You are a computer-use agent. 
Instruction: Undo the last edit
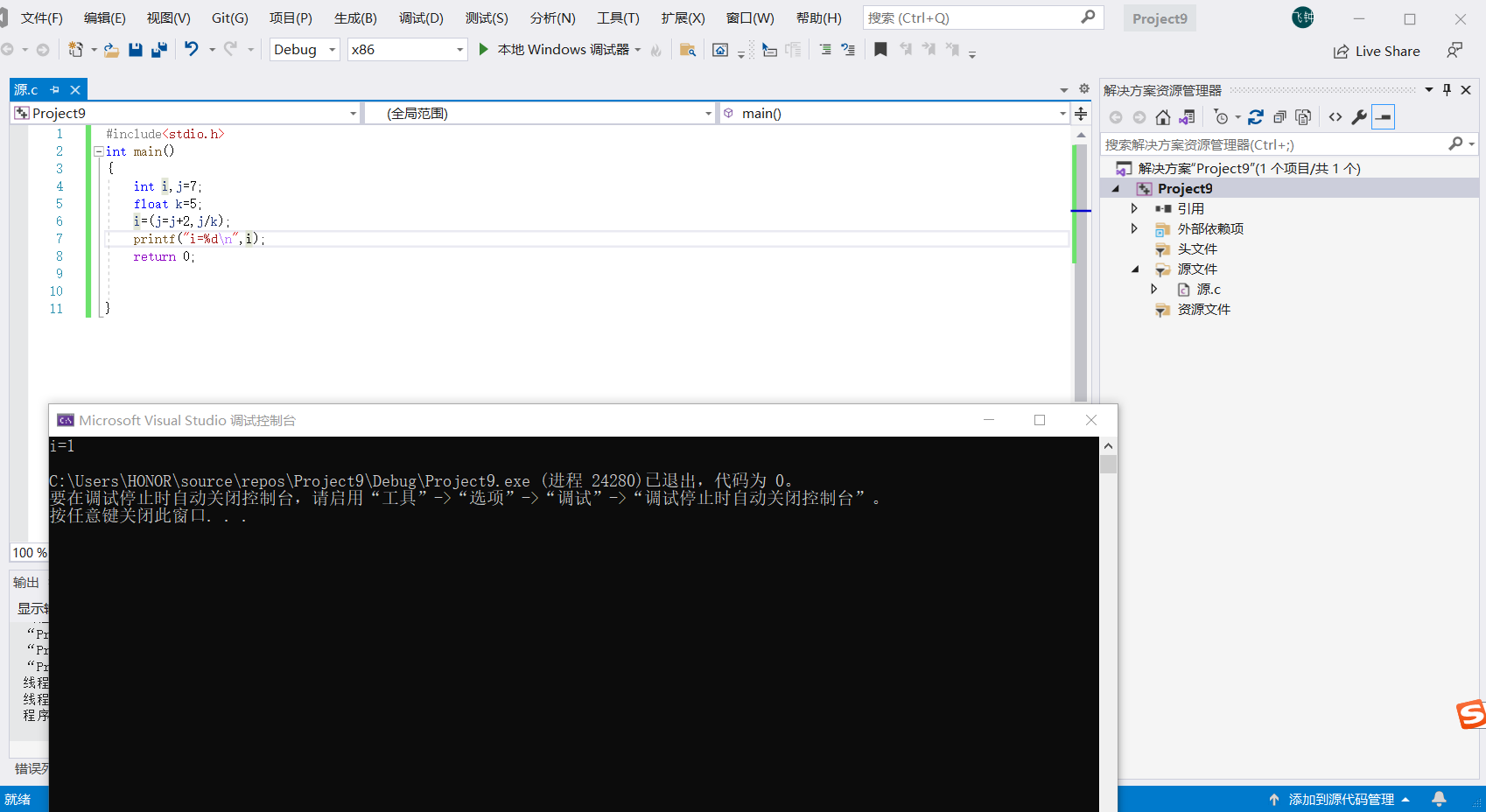click(x=191, y=49)
